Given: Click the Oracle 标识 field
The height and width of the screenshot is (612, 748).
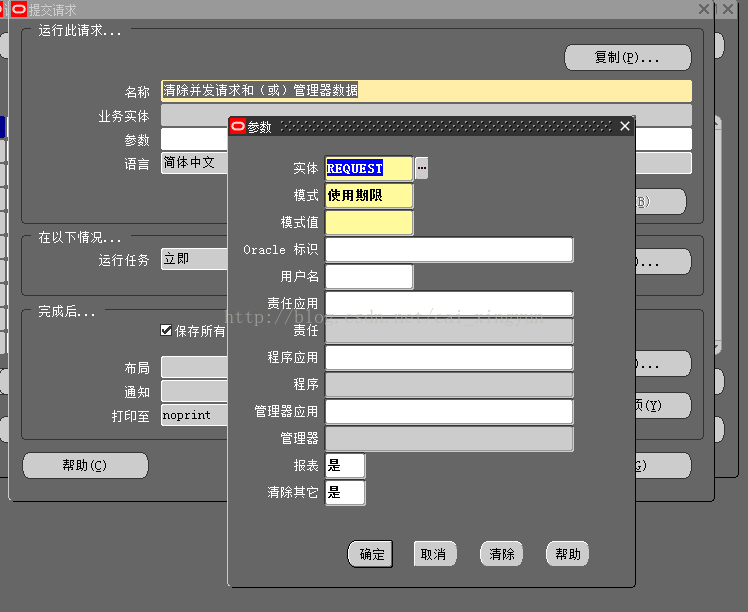Looking at the screenshot, I should point(449,249).
